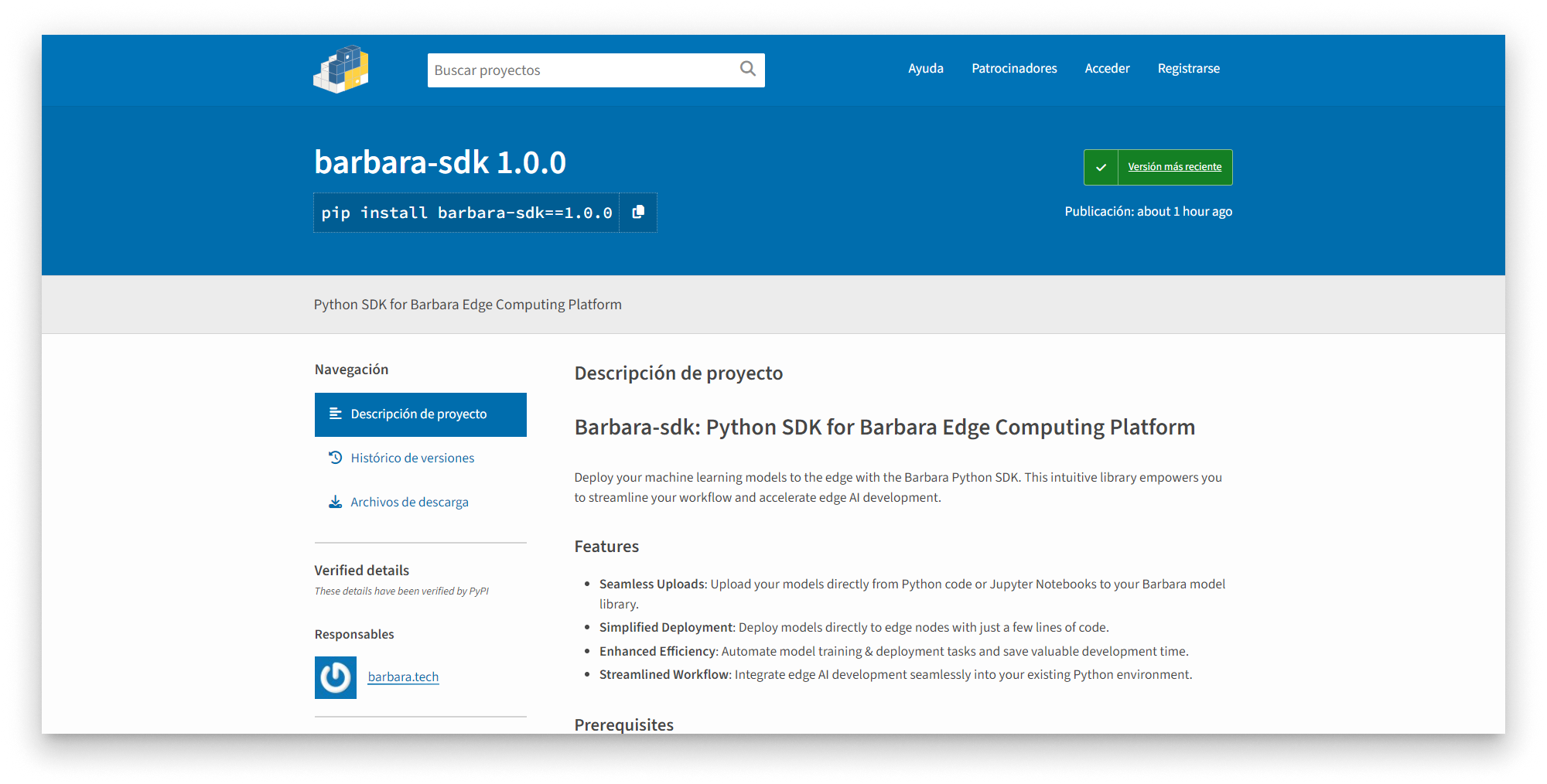Visit the barbara.tech website link
Screen dimensions: 1547x784
[402, 677]
